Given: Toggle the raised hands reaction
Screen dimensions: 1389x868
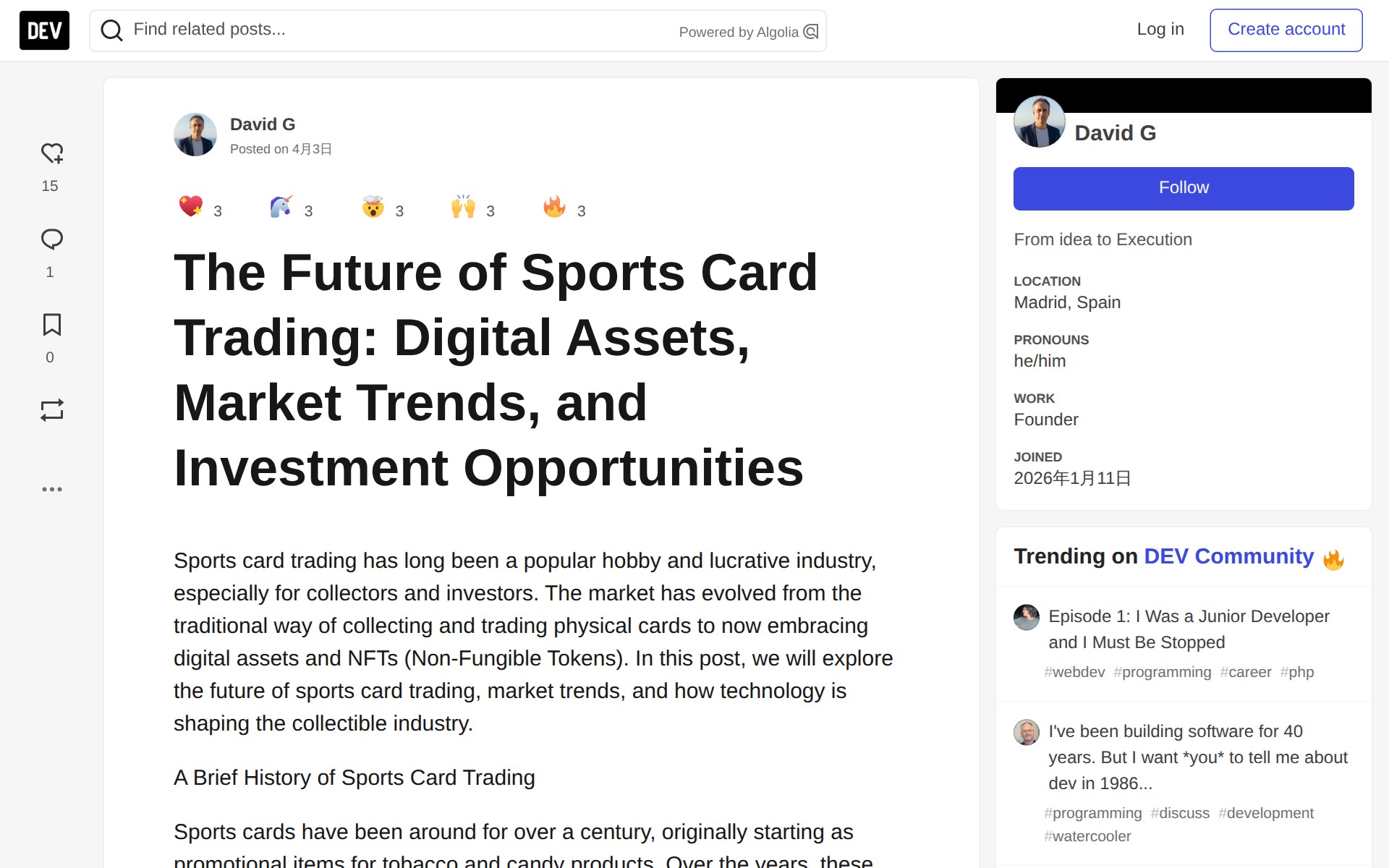Looking at the screenshot, I should coord(463,207).
